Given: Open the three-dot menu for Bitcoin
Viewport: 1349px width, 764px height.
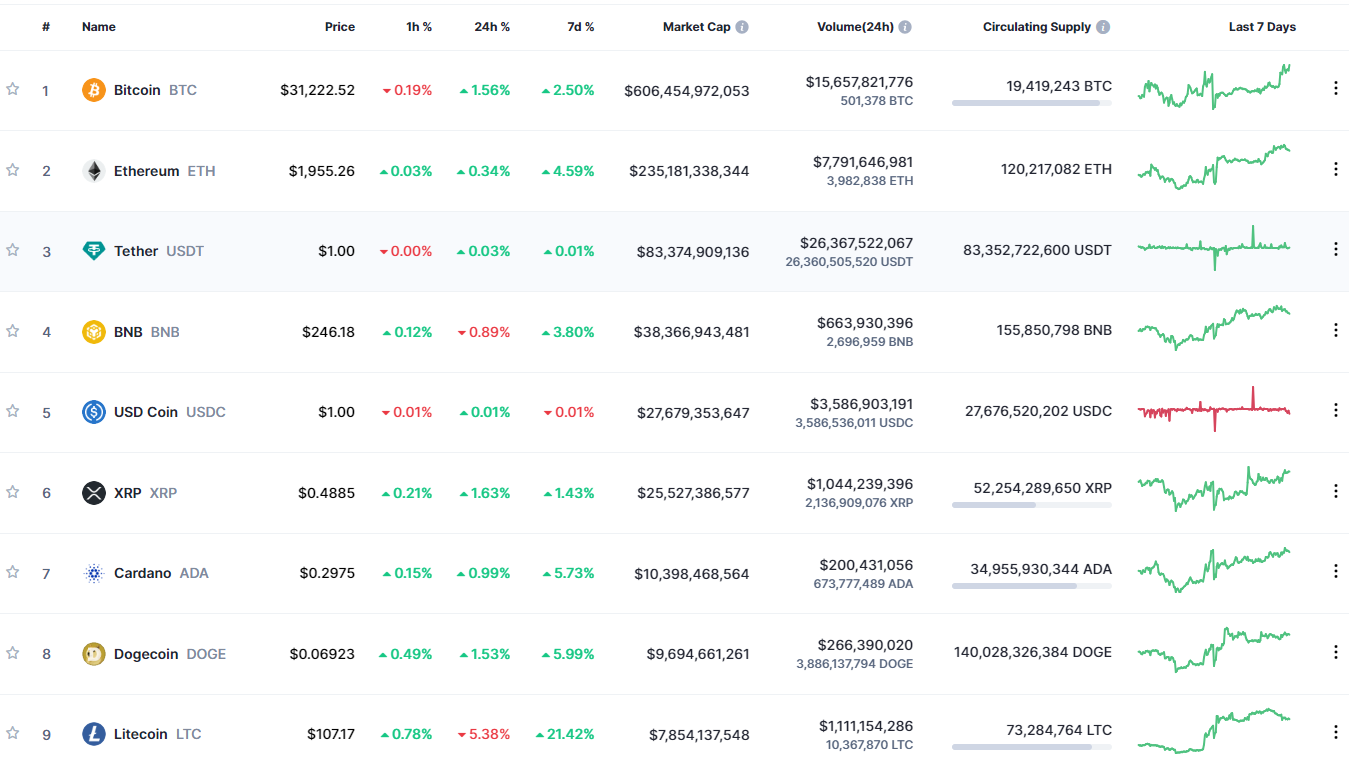Looking at the screenshot, I should (1335, 88).
